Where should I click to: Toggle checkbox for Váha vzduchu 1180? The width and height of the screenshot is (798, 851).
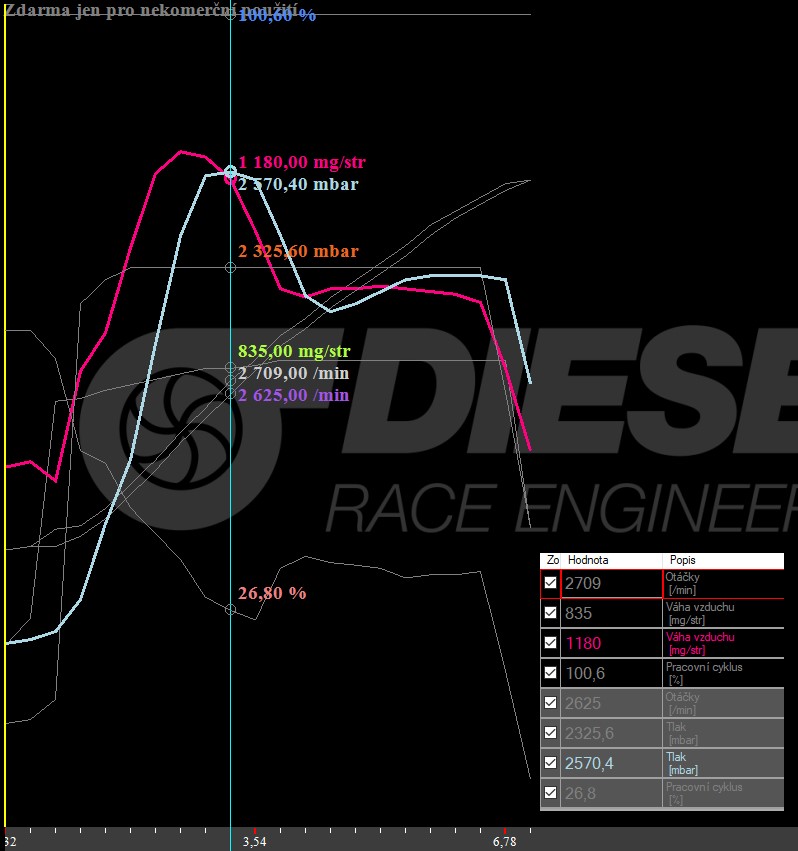550,643
